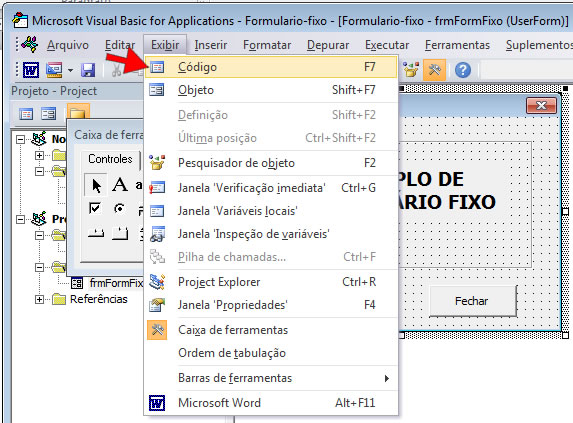Choose Ordem de tabulação
Image resolution: width=573 pixels, height=423 pixels.
point(271,353)
